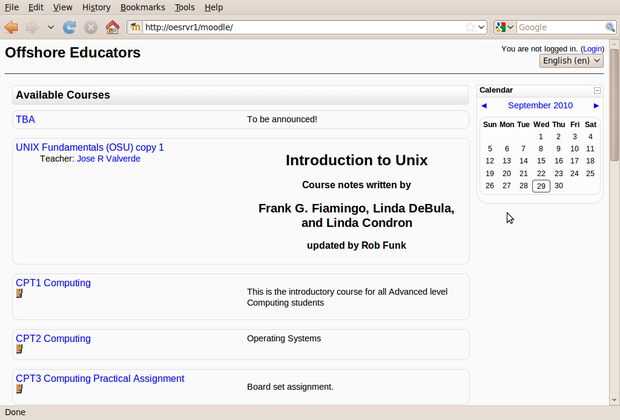Click the Offshore Educators heading
The height and width of the screenshot is (420, 620).
click(73, 52)
